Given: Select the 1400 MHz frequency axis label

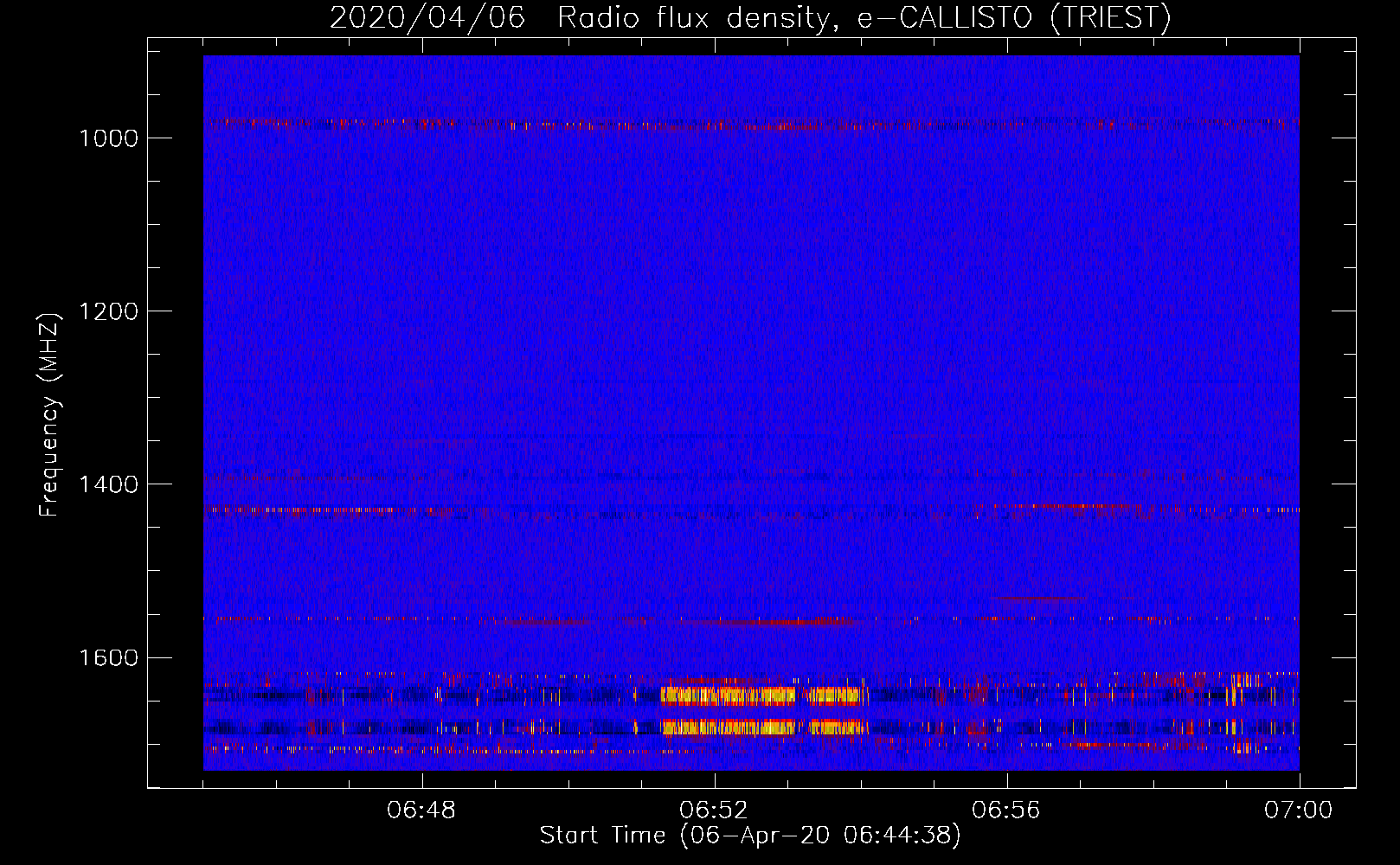Looking at the screenshot, I should pos(108,484).
